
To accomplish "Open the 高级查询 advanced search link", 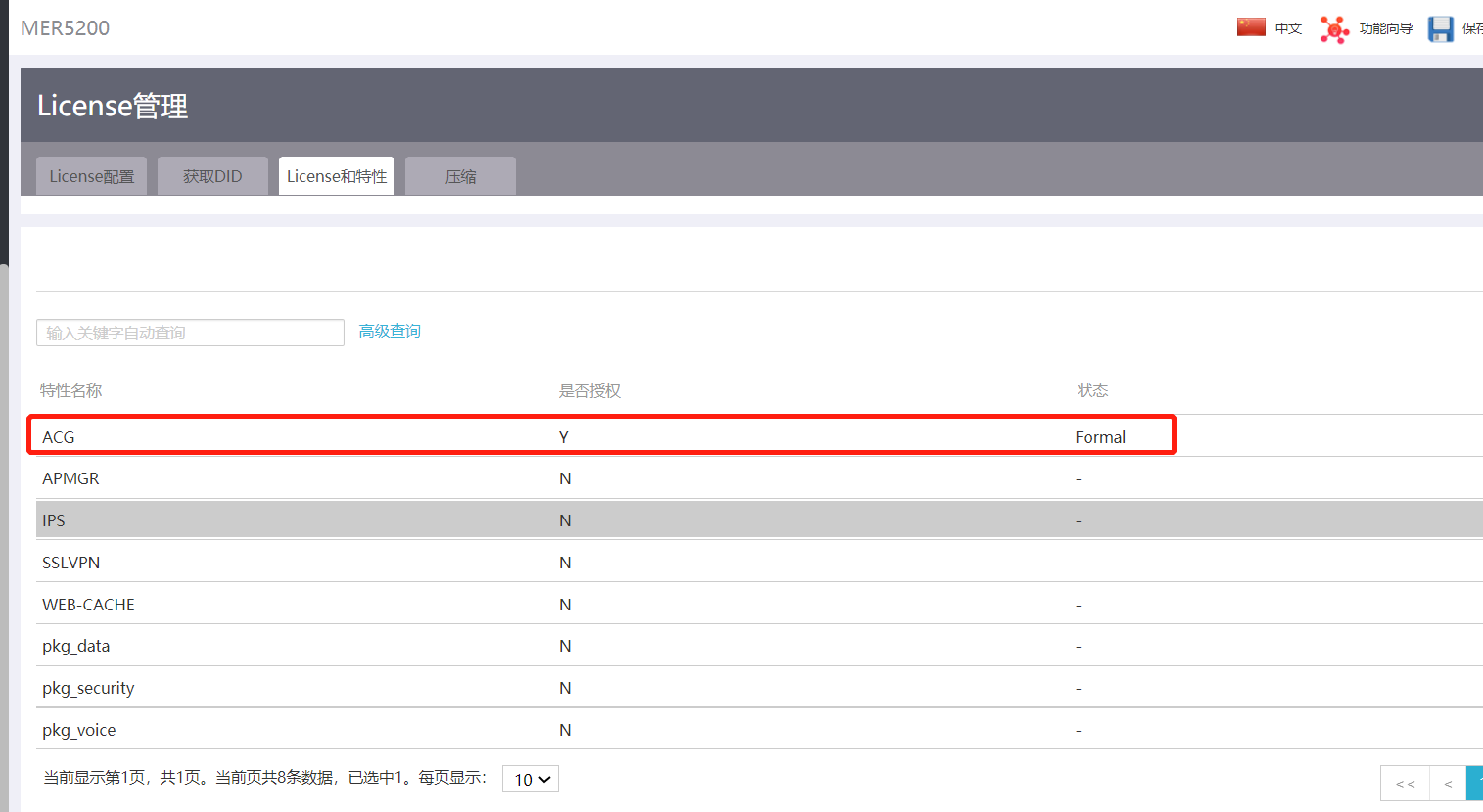I will 390,332.
